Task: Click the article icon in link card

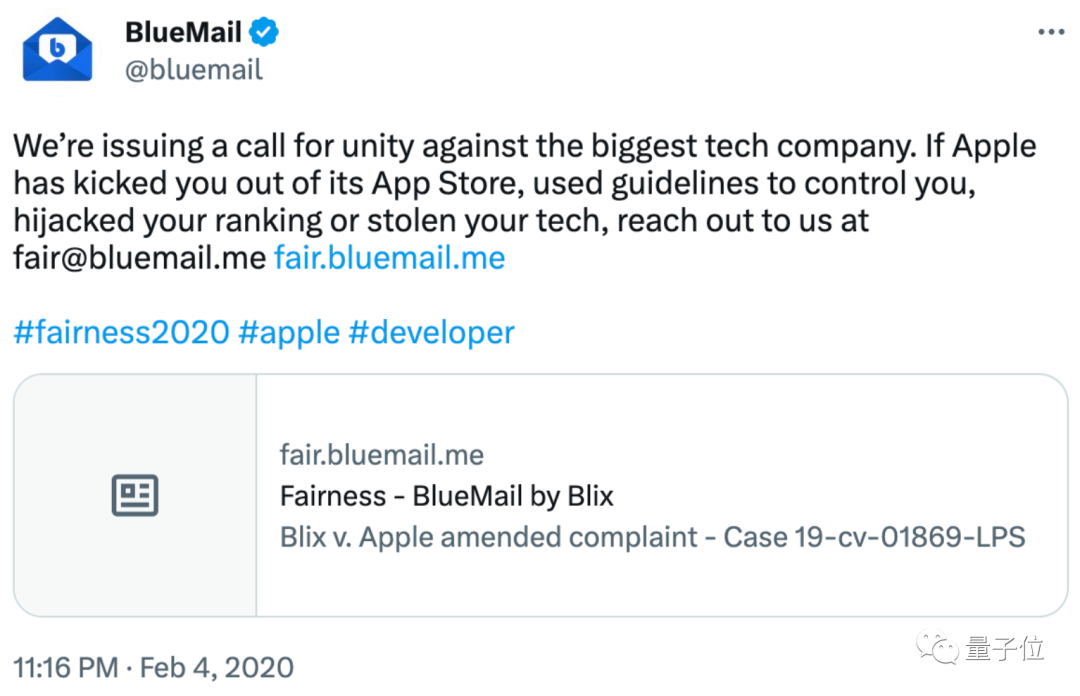Action: [135, 495]
